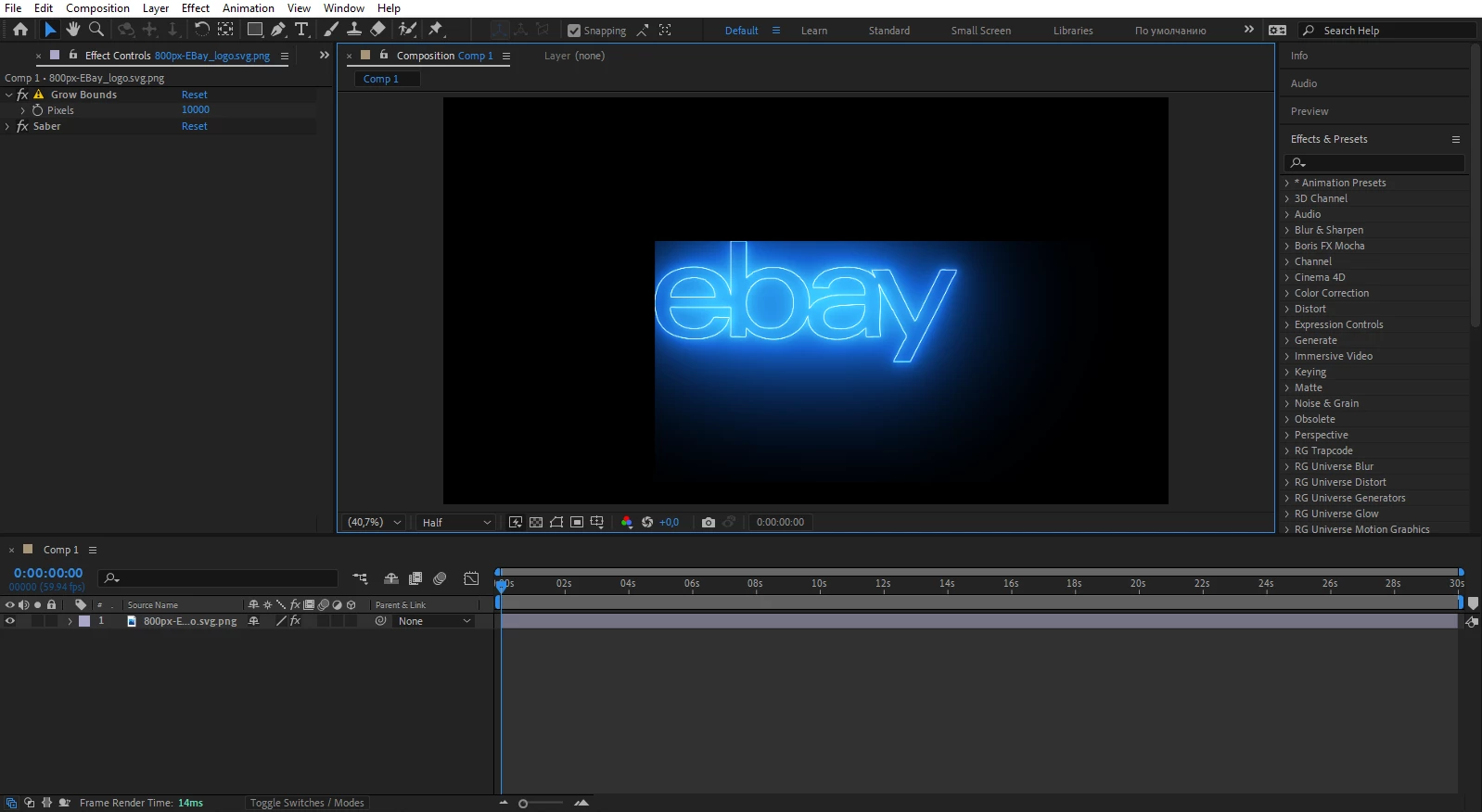Screen dimensions: 1482x812
Task: Hide layer 1 with its eye icon
Action: click(x=10, y=621)
